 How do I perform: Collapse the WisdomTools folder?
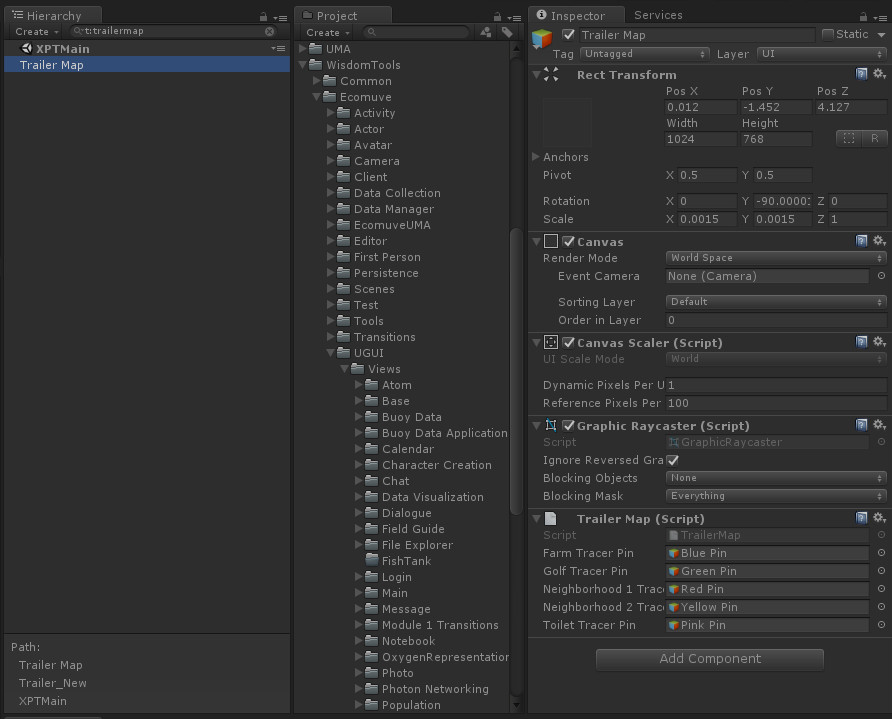pyautogui.click(x=303, y=65)
